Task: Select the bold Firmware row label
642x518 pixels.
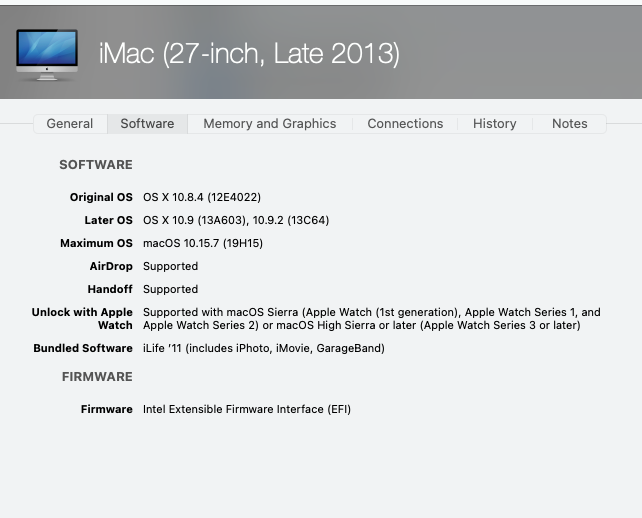Action: point(106,409)
